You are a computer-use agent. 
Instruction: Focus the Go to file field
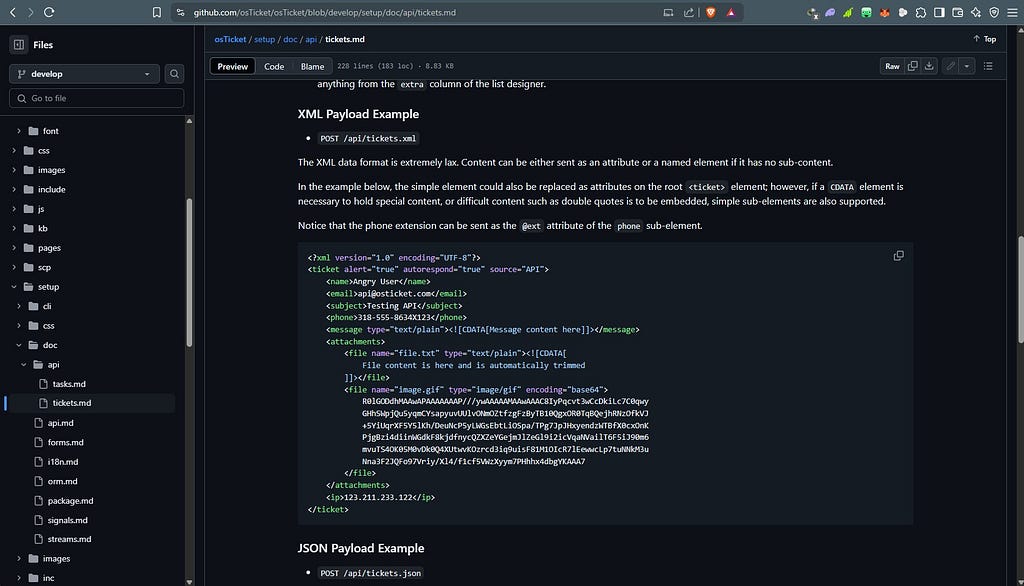coord(97,98)
